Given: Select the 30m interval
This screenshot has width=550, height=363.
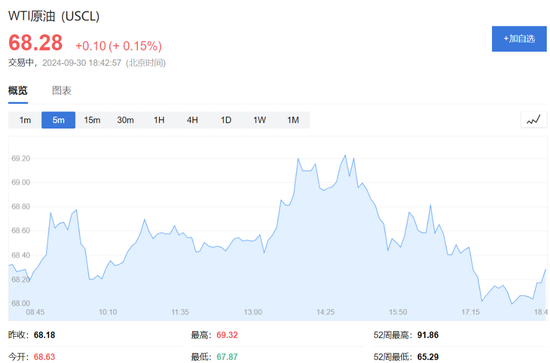Looking at the screenshot, I should point(125,120).
